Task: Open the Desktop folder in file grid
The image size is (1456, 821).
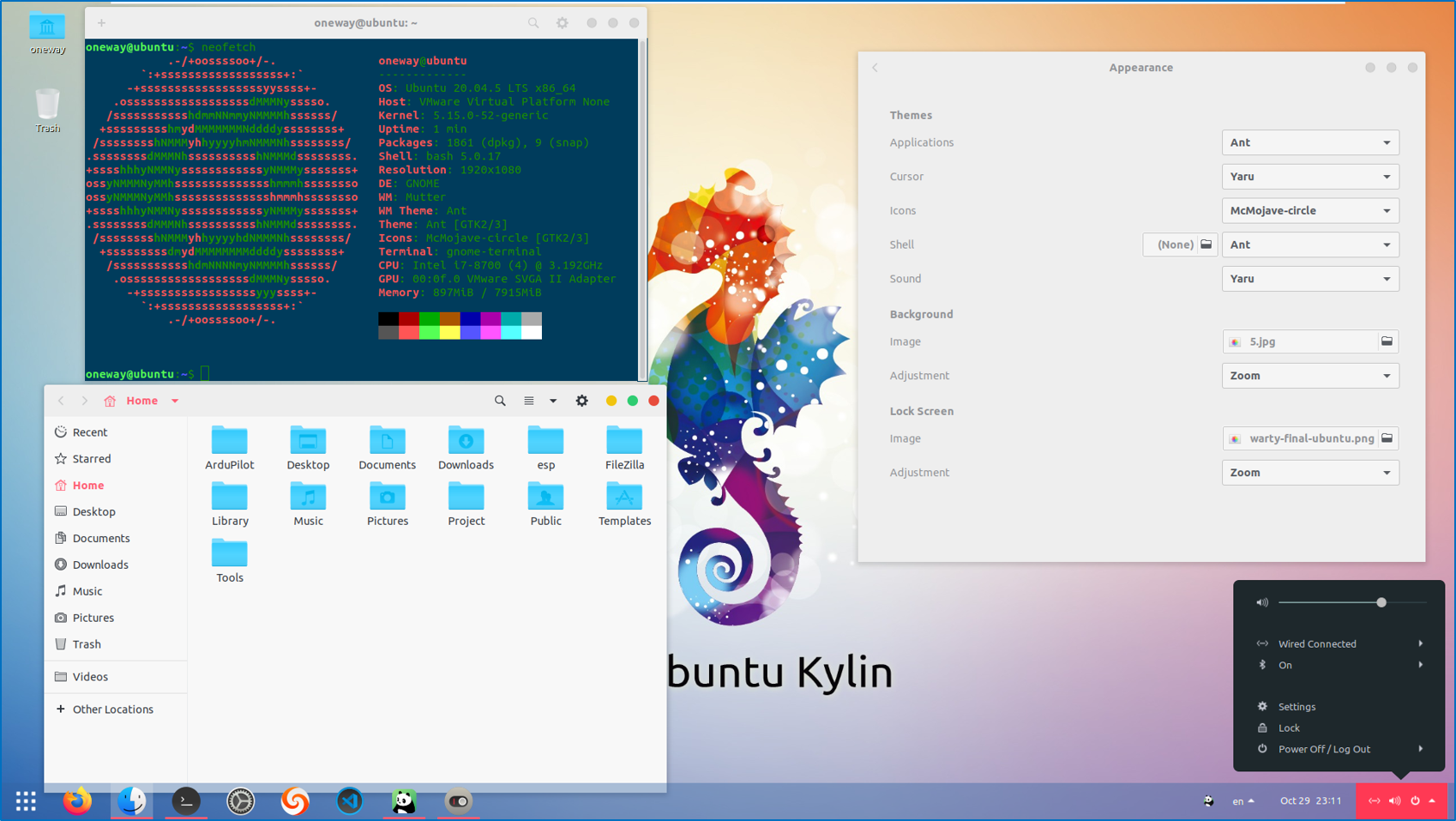Action: pos(308,448)
